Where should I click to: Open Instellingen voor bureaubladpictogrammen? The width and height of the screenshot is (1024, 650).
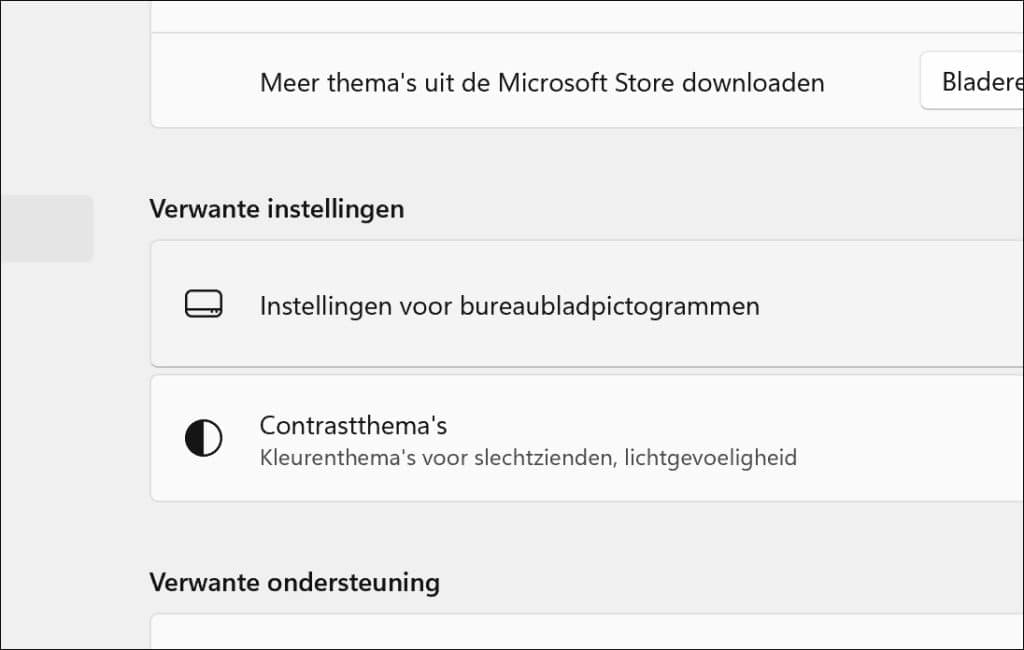tap(509, 305)
